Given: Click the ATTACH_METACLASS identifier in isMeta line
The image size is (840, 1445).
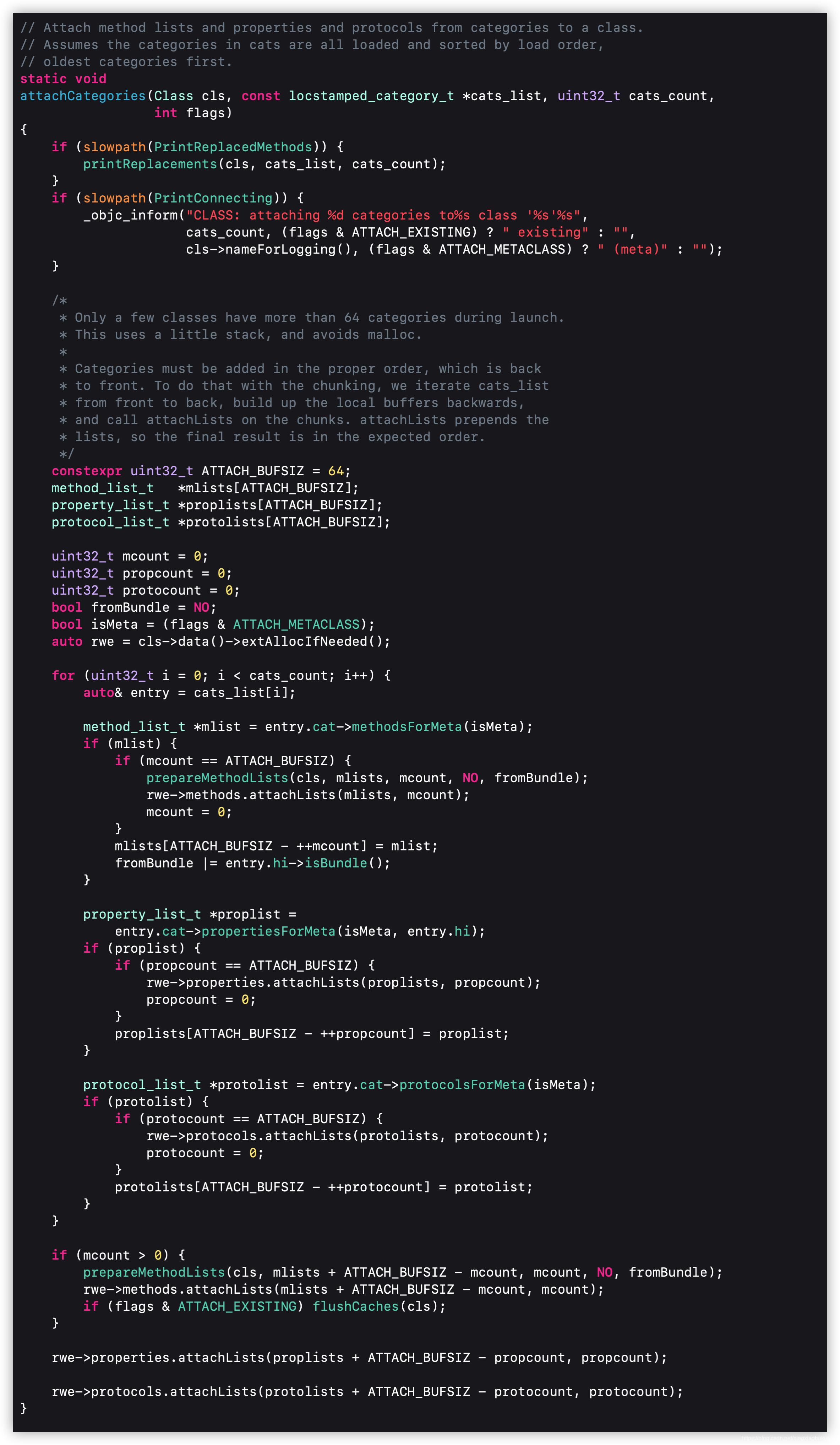Looking at the screenshot, I should (296, 624).
